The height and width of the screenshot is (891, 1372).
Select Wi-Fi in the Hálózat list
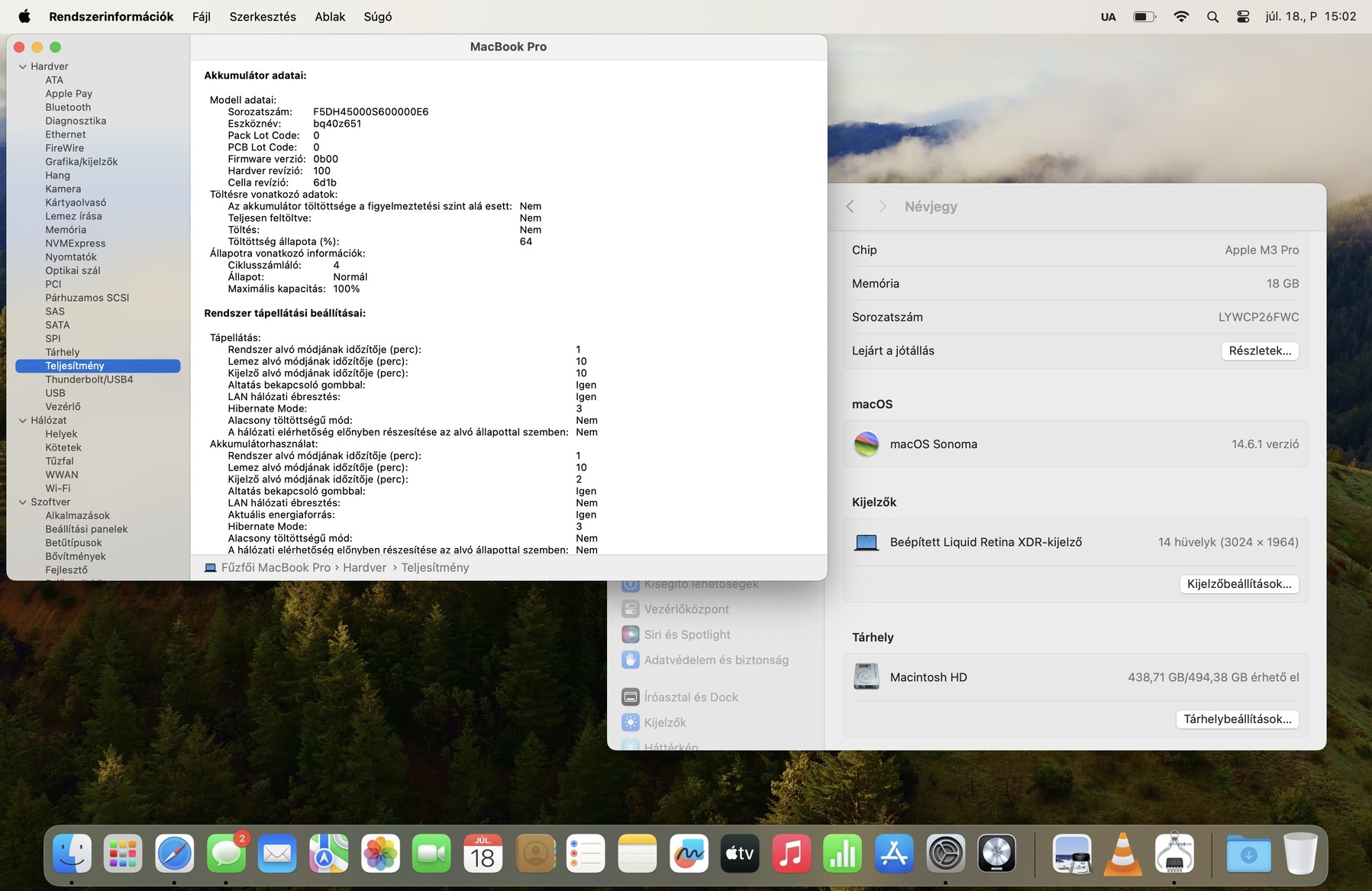tap(58, 489)
